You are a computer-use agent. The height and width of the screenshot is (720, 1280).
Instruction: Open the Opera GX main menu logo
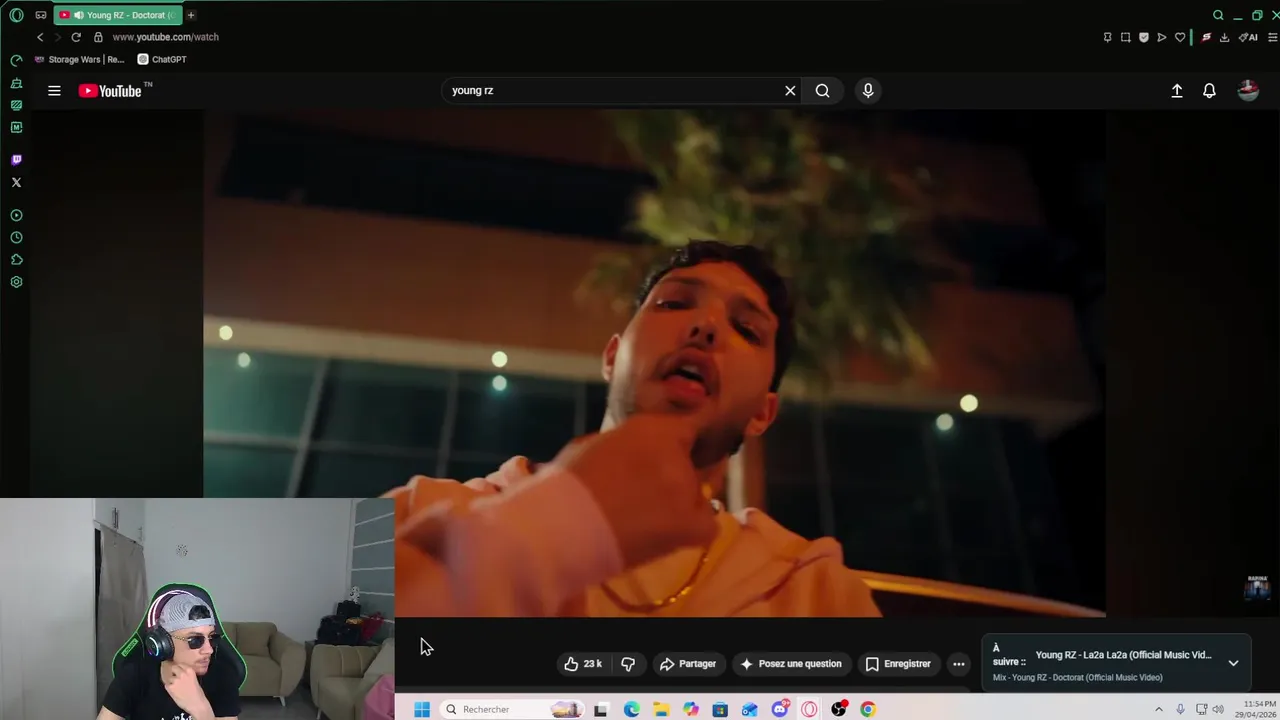tap(16, 15)
